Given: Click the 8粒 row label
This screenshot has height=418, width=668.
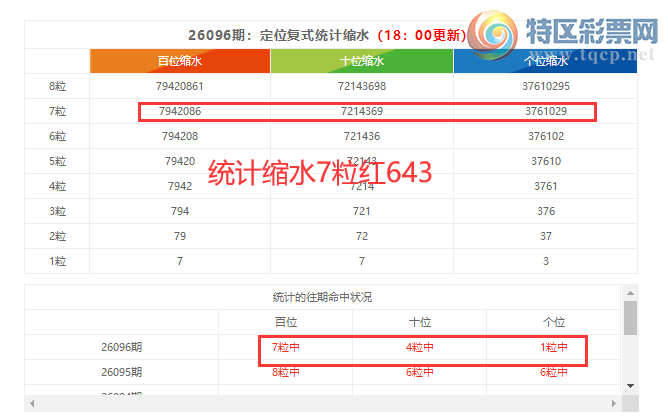Looking at the screenshot, I should [57, 86].
